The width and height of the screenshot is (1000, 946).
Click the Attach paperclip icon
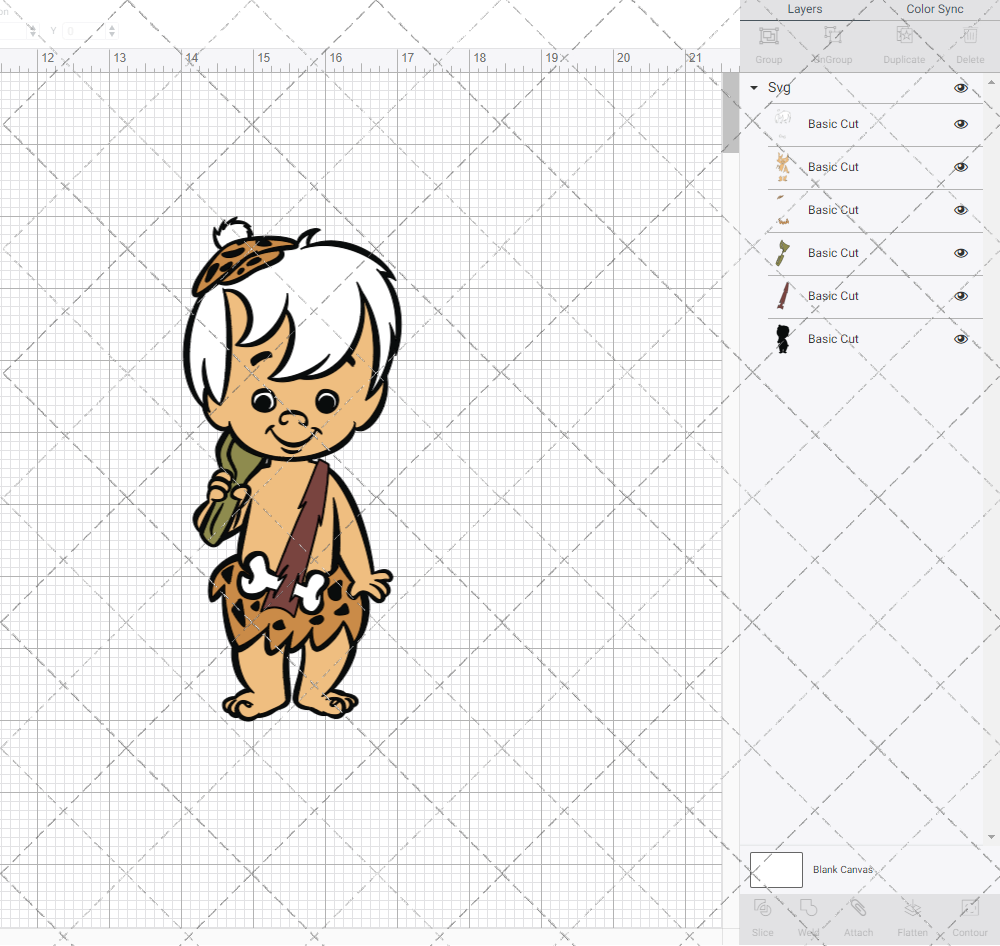[858, 908]
